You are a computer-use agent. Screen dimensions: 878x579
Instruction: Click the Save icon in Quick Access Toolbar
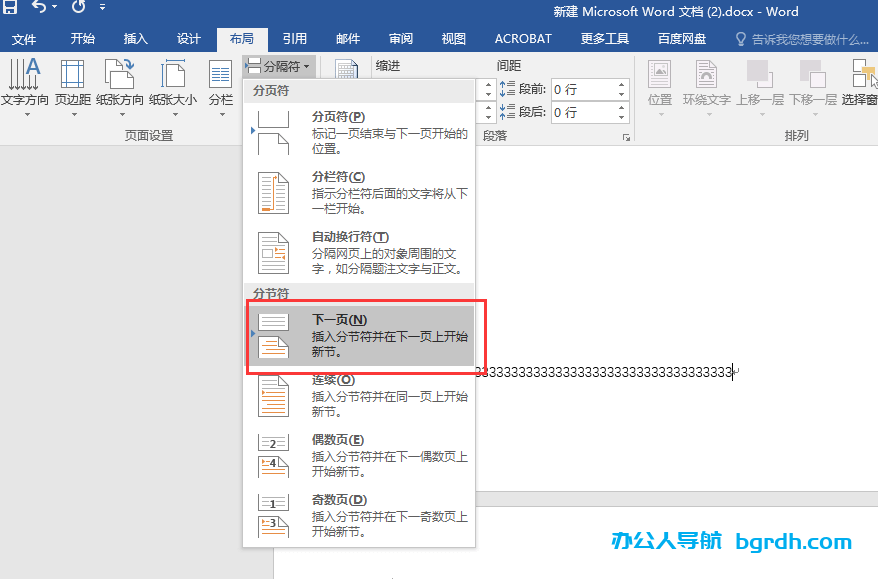point(10,8)
